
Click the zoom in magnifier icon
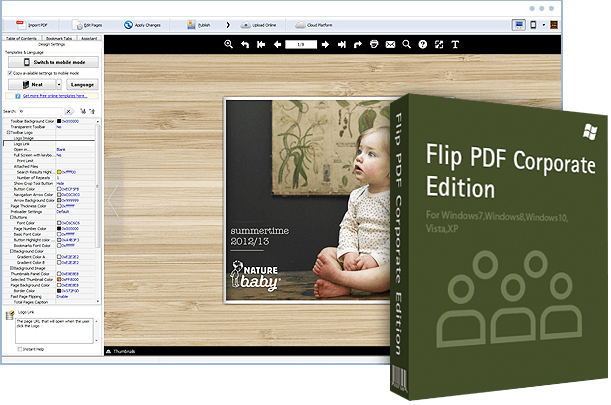tap(229, 45)
